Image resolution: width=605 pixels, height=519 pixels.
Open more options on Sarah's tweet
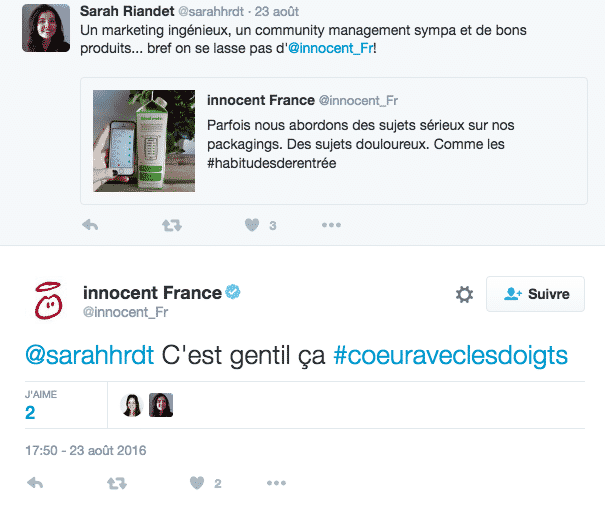pos(331,225)
